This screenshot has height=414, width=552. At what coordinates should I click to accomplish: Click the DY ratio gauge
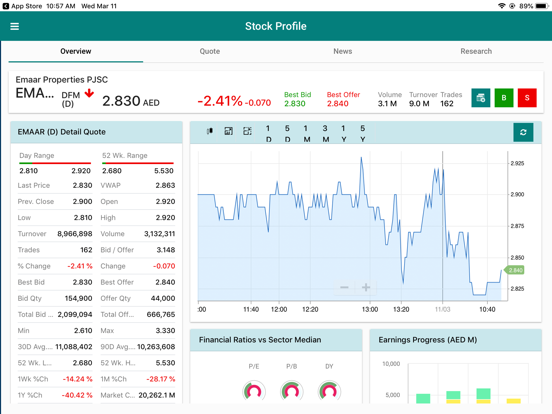(x=329, y=391)
